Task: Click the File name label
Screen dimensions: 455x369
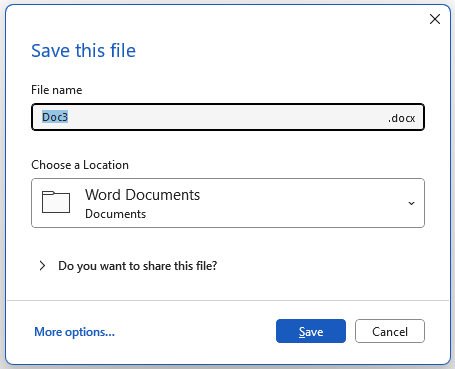Action: coord(57,90)
